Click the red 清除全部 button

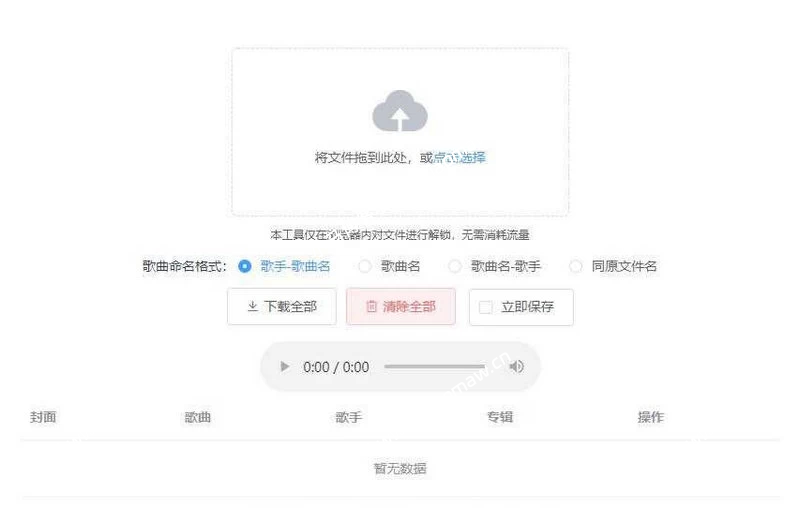[401, 307]
